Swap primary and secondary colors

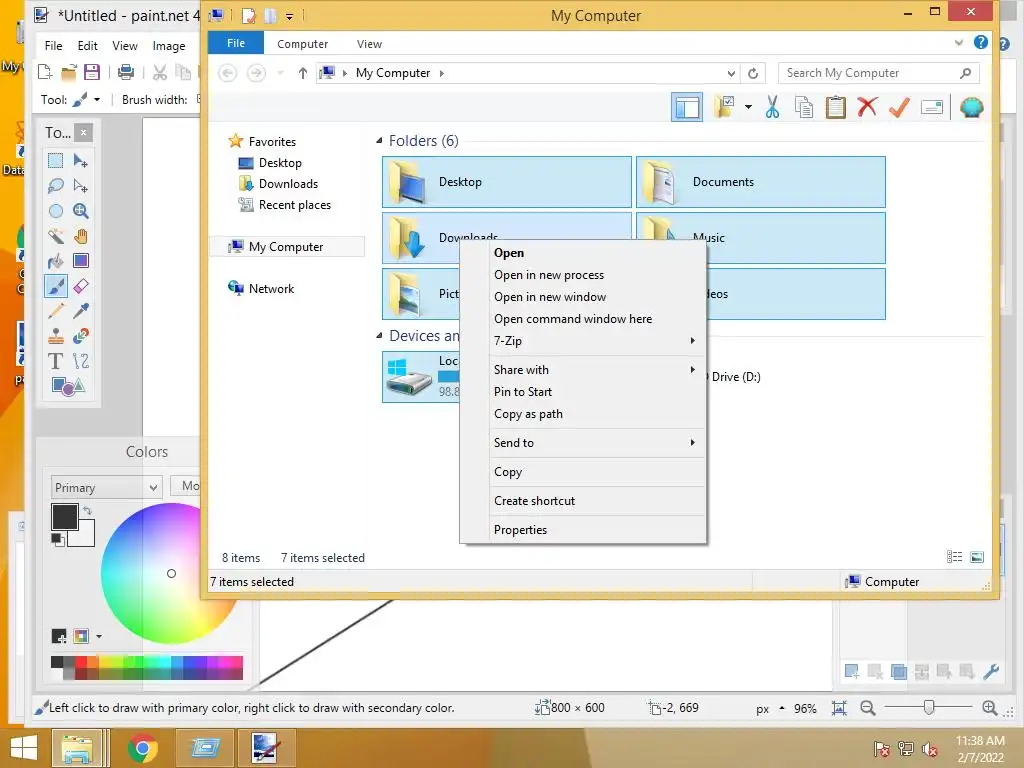click(x=88, y=510)
